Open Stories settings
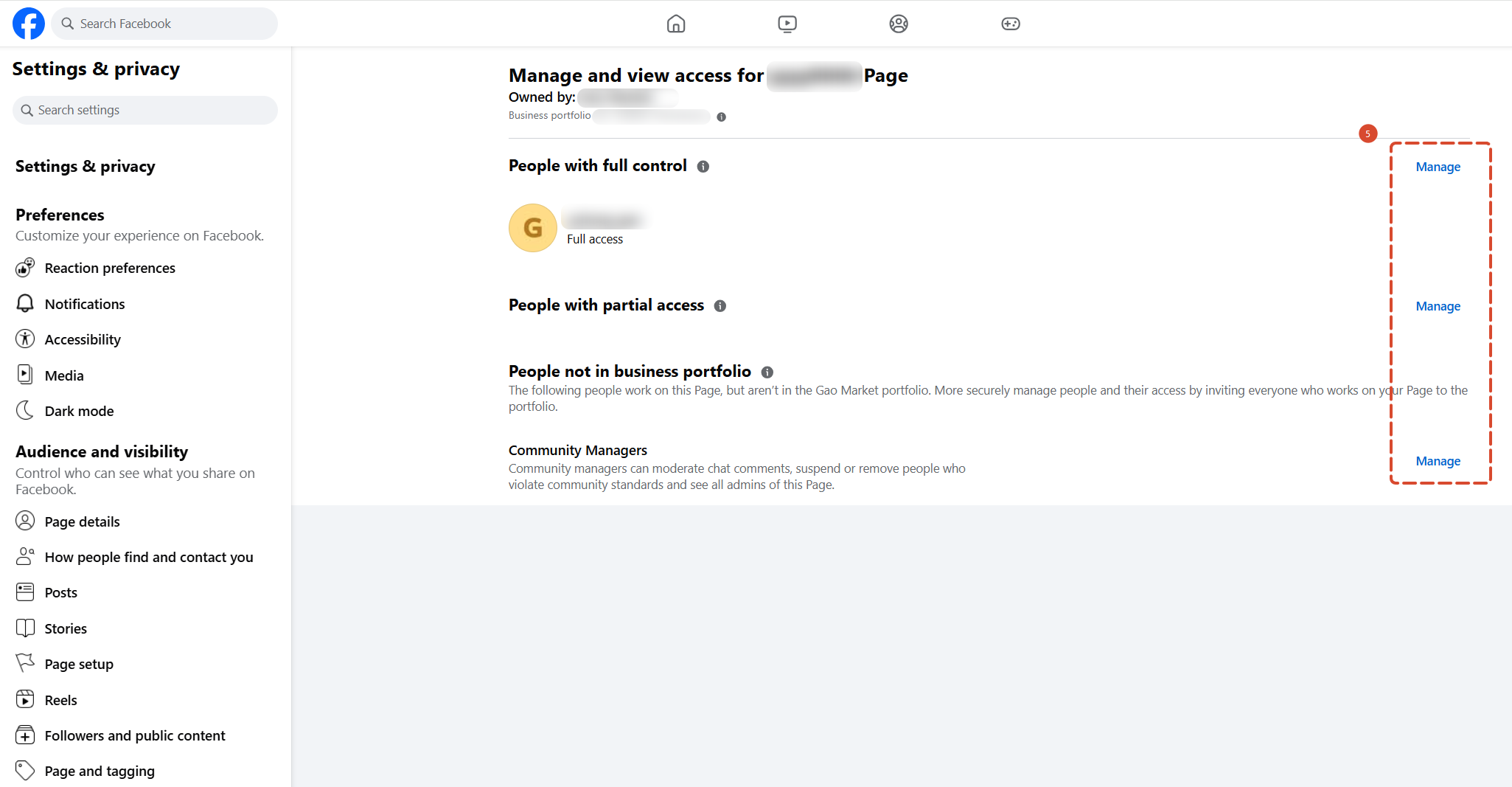This screenshot has height=787, width=1512. (66, 629)
